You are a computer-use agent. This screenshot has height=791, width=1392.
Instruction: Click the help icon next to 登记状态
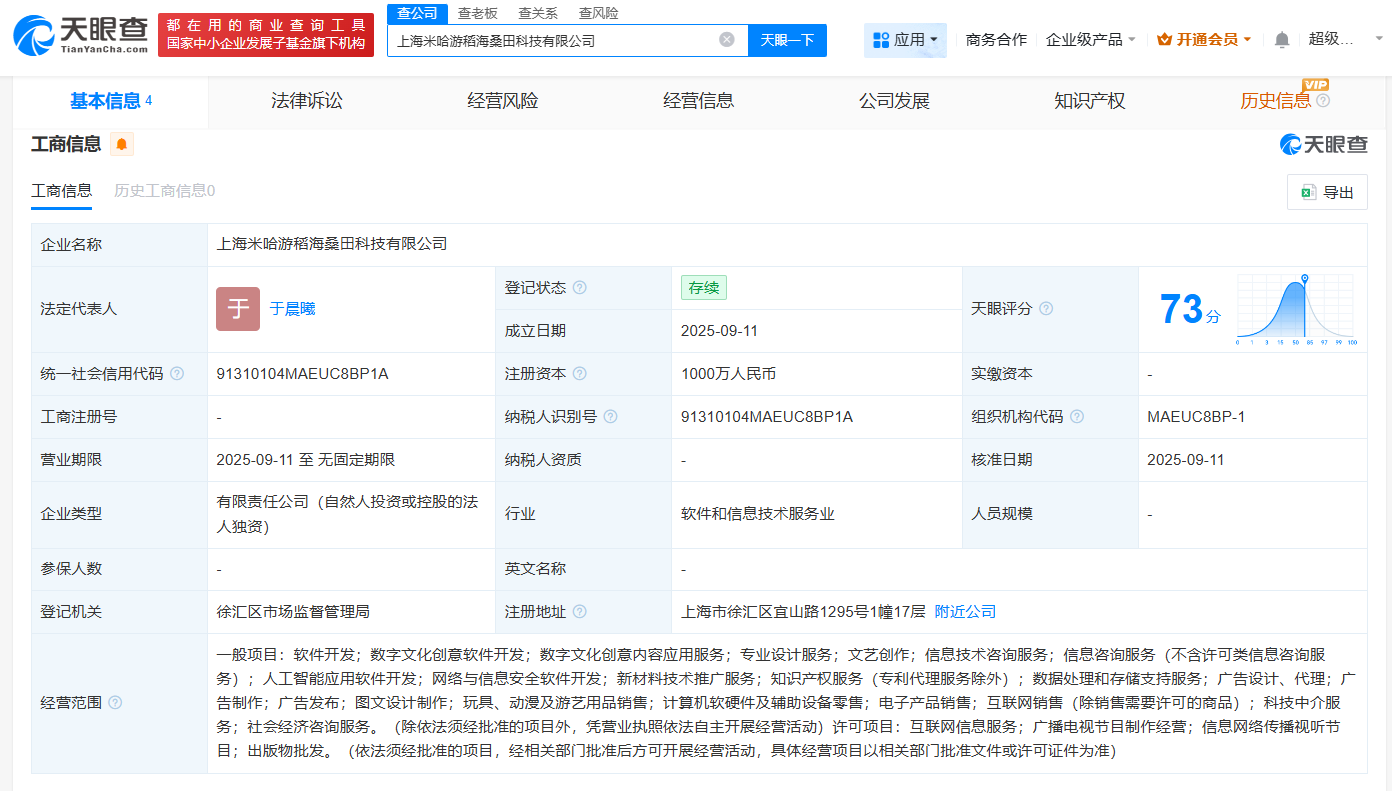tap(578, 286)
